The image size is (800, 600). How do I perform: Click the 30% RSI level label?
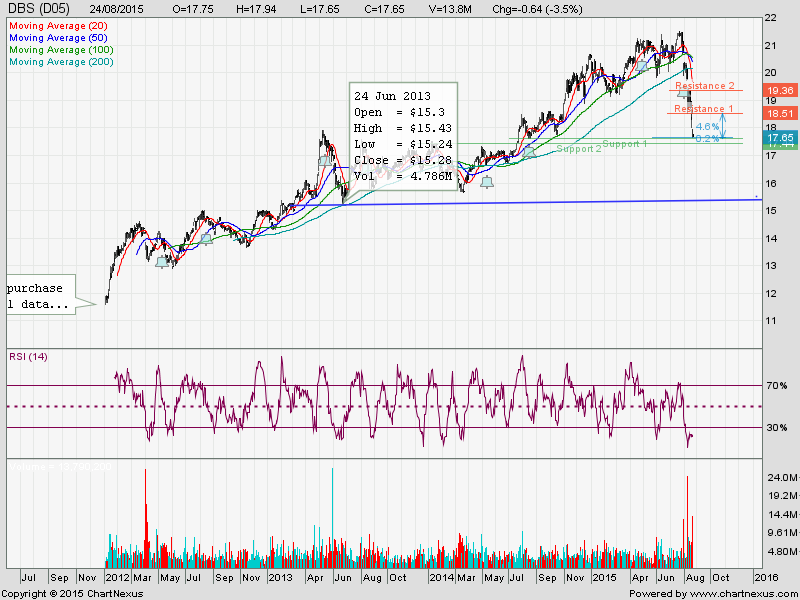click(777, 428)
